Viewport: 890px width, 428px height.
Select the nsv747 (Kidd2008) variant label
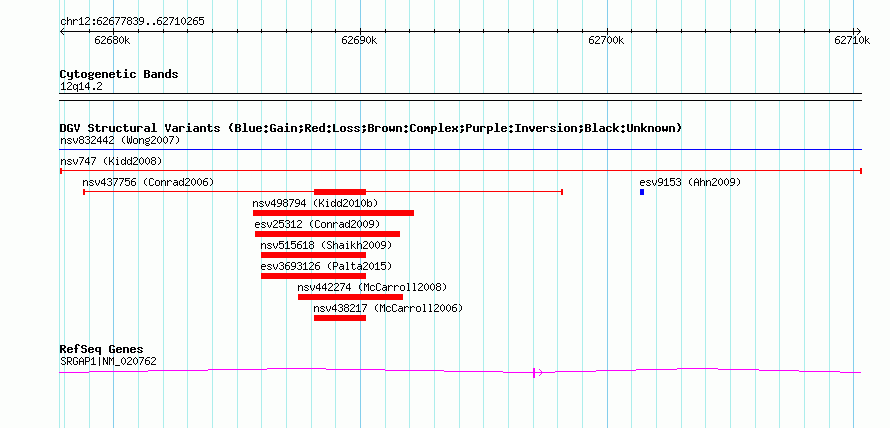point(111,161)
